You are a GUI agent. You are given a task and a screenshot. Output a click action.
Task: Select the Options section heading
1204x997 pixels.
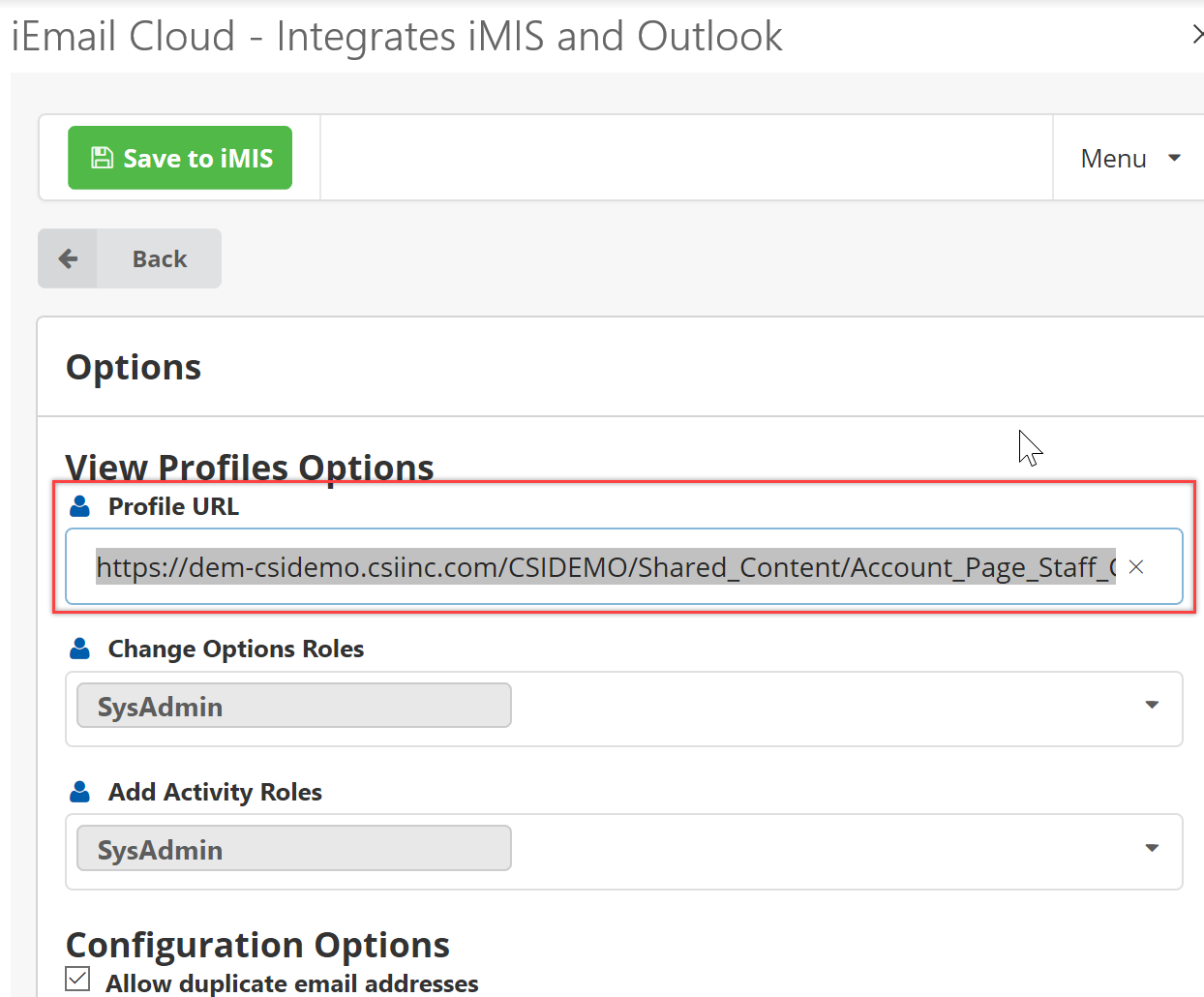[133, 366]
